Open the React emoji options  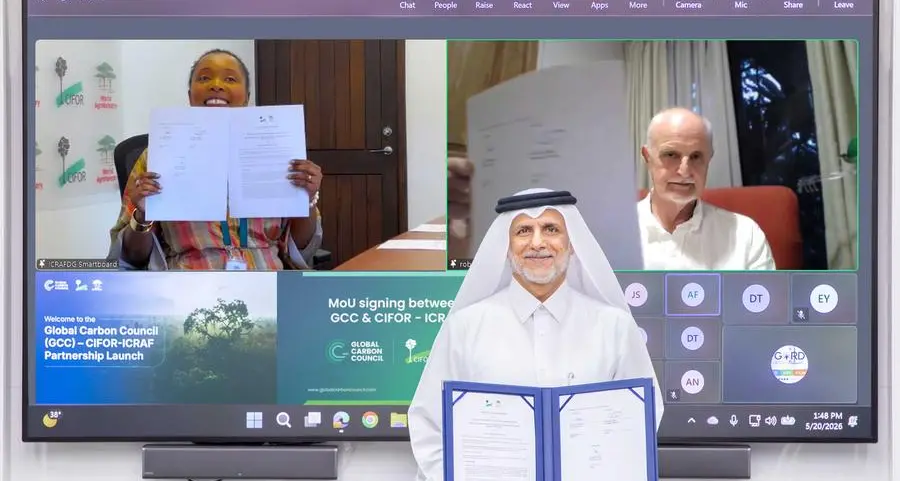pyautogui.click(x=522, y=5)
